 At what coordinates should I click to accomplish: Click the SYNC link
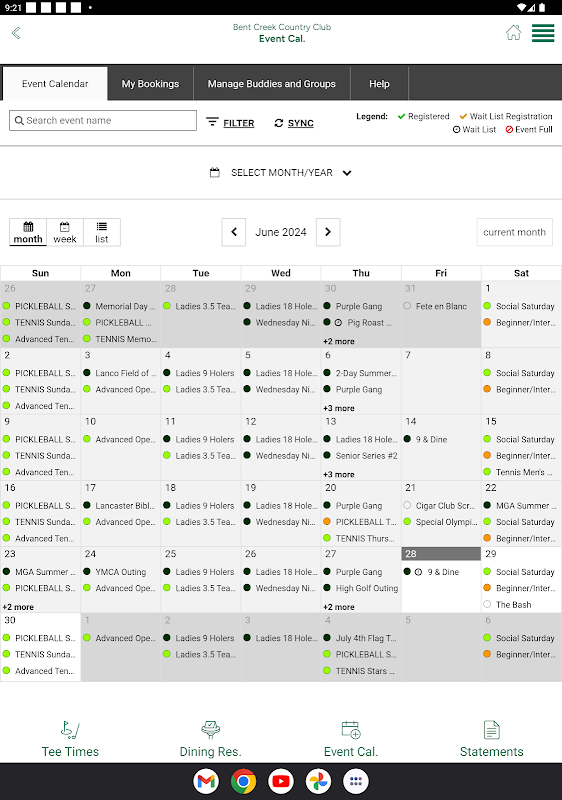pos(300,123)
